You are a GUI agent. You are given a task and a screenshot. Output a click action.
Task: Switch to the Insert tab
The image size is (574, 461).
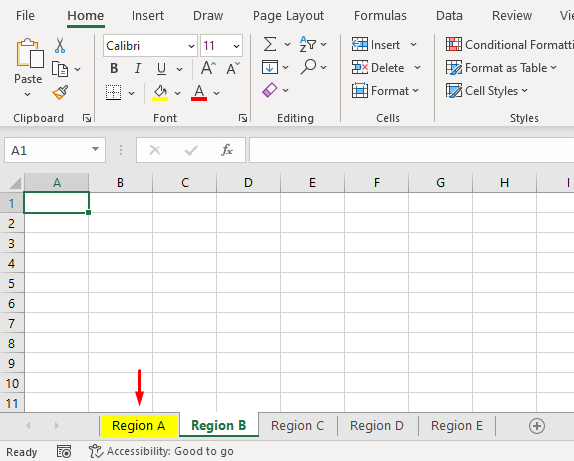coord(148,16)
